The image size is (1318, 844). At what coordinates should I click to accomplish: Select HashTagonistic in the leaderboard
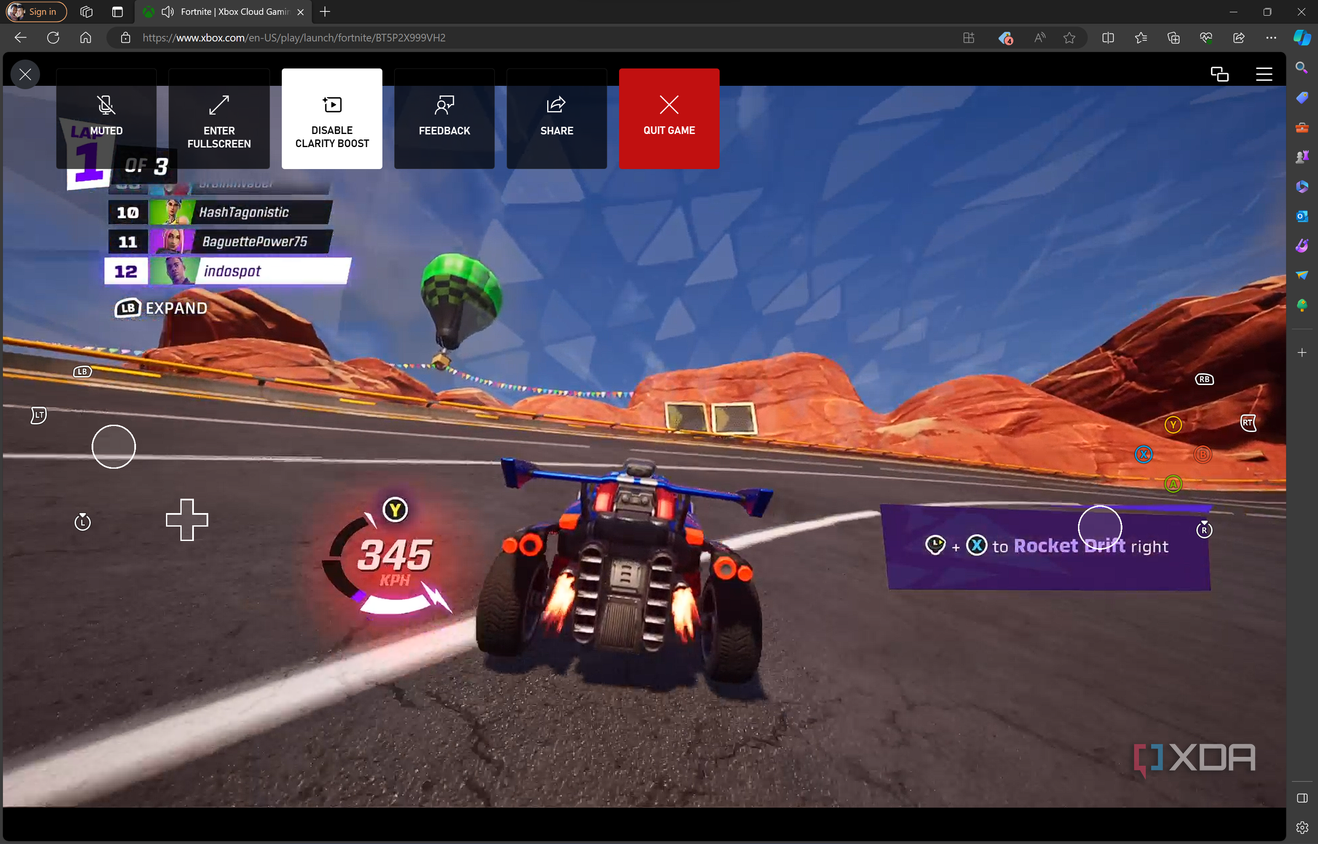click(x=220, y=212)
